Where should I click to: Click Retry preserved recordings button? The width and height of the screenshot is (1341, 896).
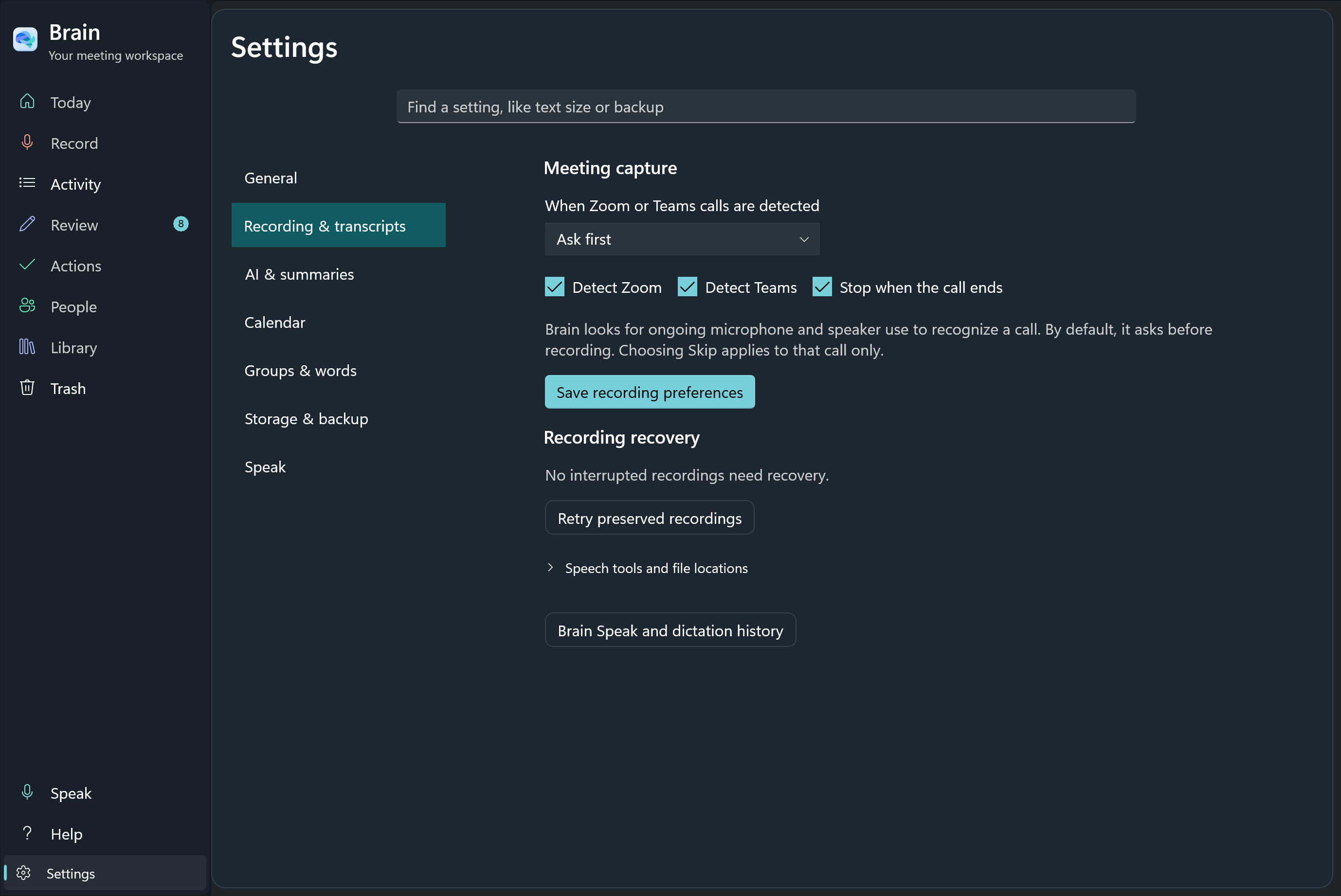tap(650, 518)
